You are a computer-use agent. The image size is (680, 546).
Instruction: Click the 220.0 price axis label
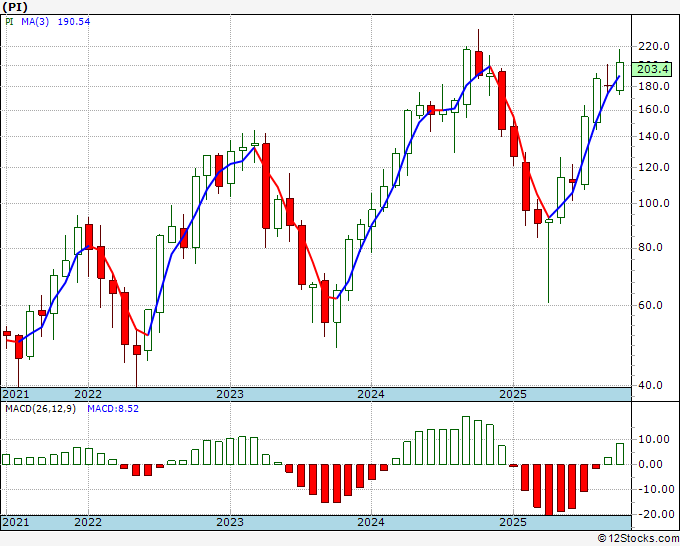pos(654,46)
